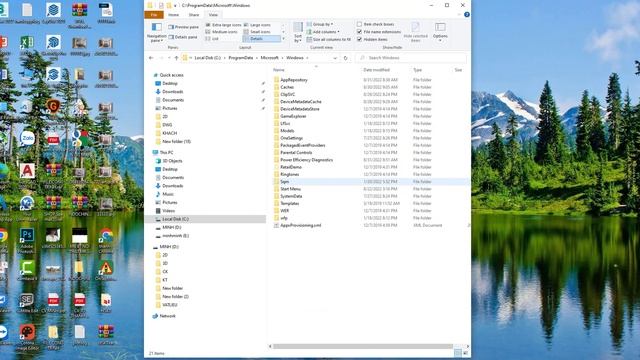Open Excel shortcut on the desktop
Image resolution: width=640 pixels, height=360 pixels.
pyautogui.click(x=27, y=46)
